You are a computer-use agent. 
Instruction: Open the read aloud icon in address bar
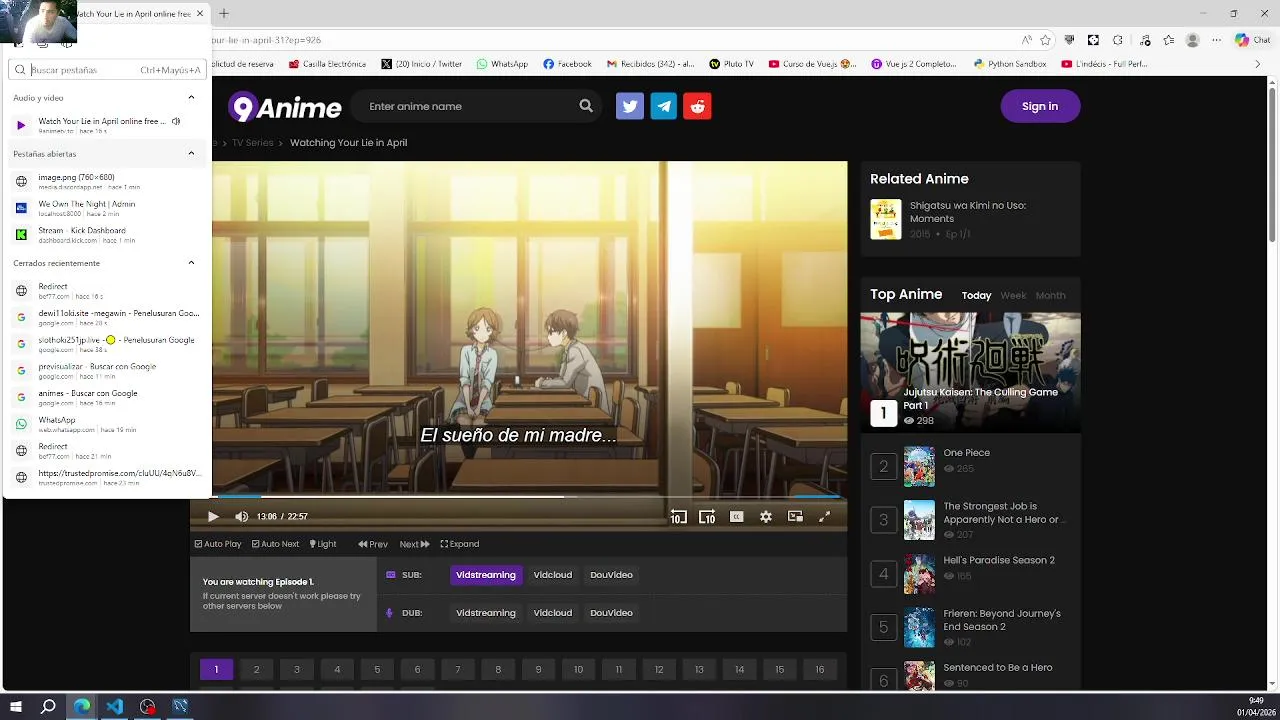point(1026,40)
